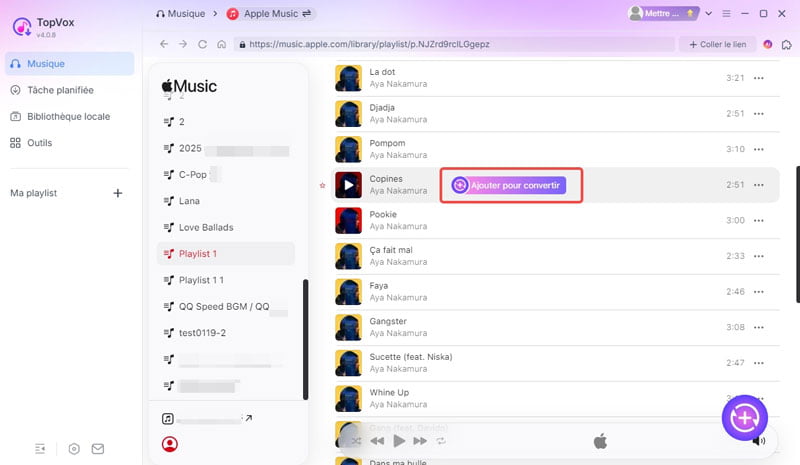Click the Mettre à niveau account button
Viewport: 800px width, 465px height.
[663, 14]
